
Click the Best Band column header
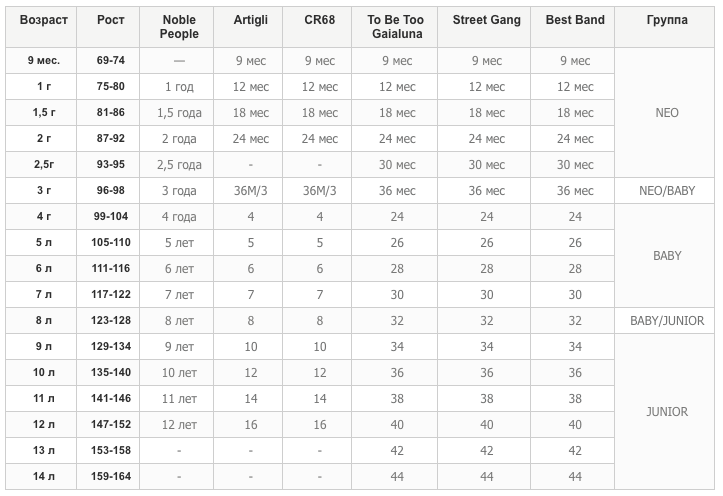575,20
